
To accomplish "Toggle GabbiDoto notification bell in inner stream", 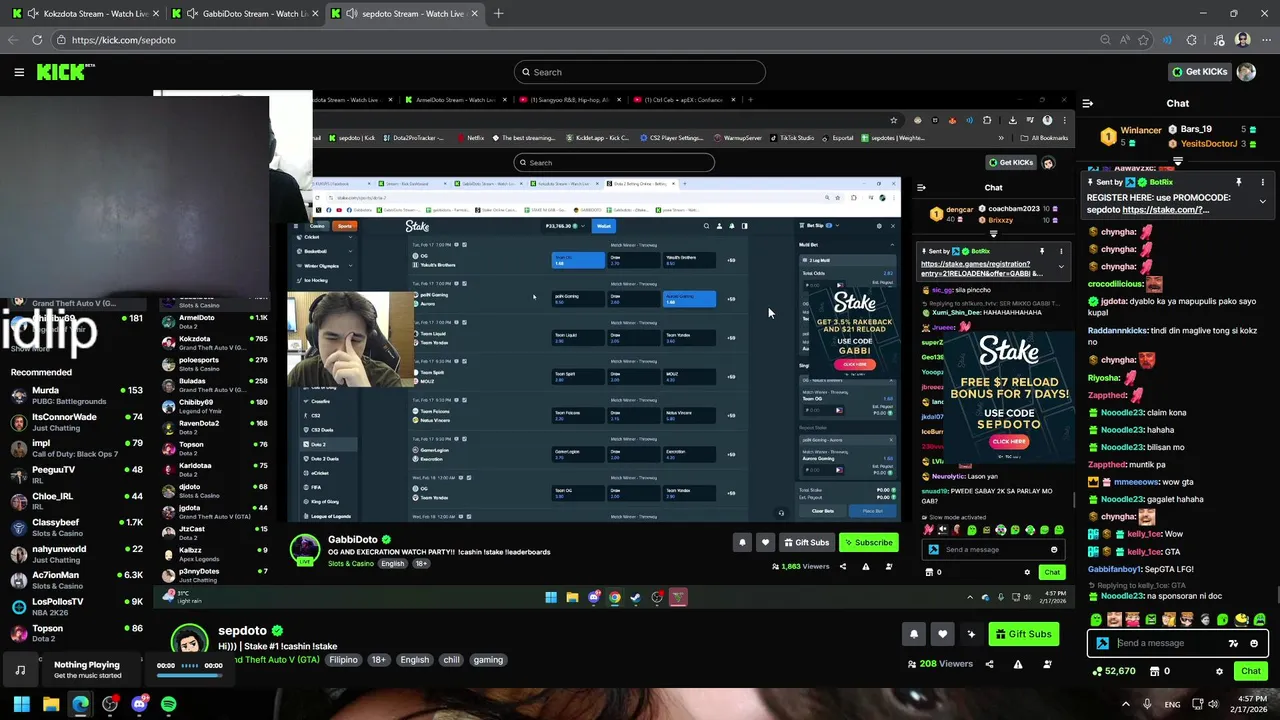I will point(742,543).
